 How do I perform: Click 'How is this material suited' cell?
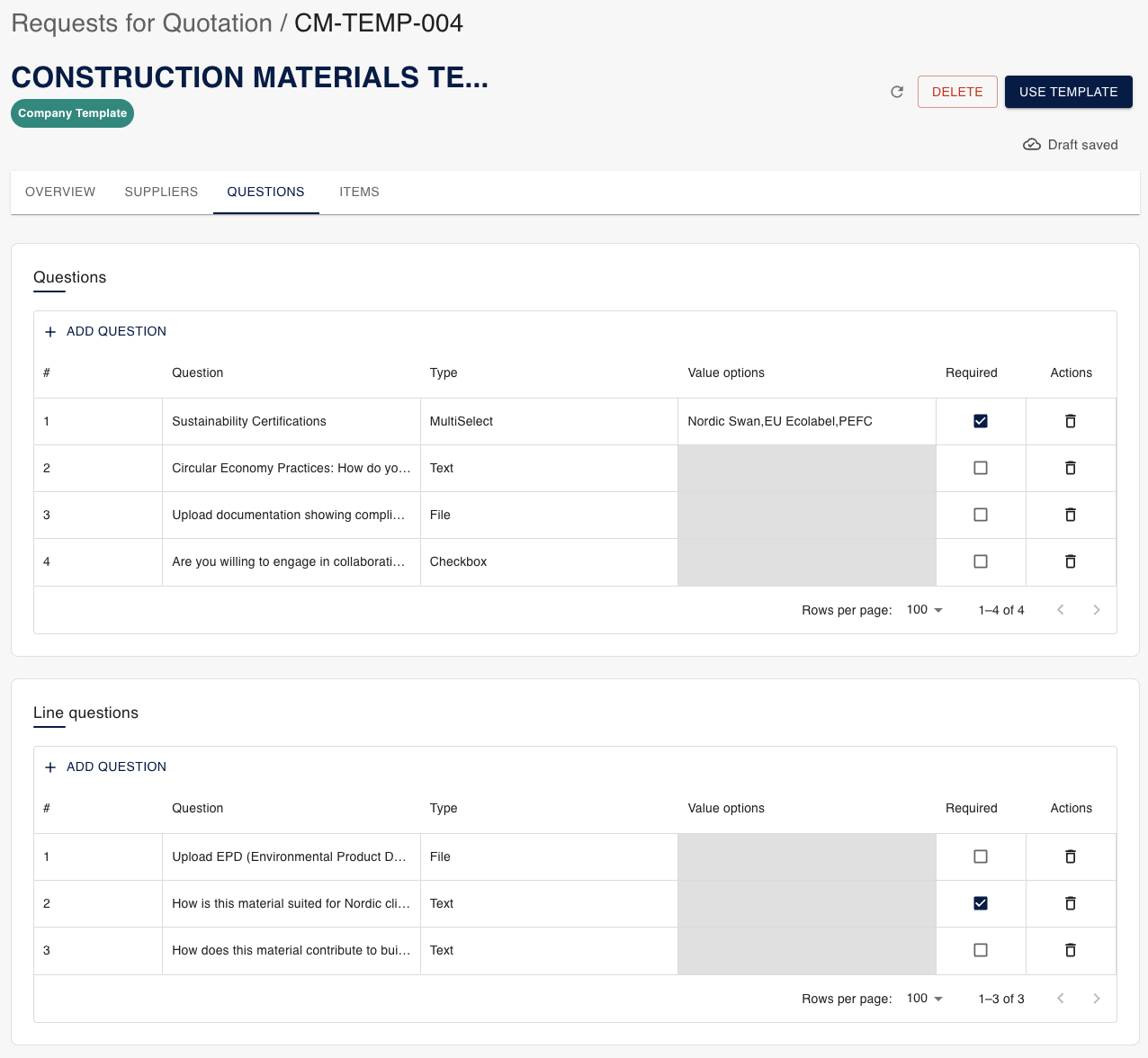pyautogui.click(x=291, y=903)
